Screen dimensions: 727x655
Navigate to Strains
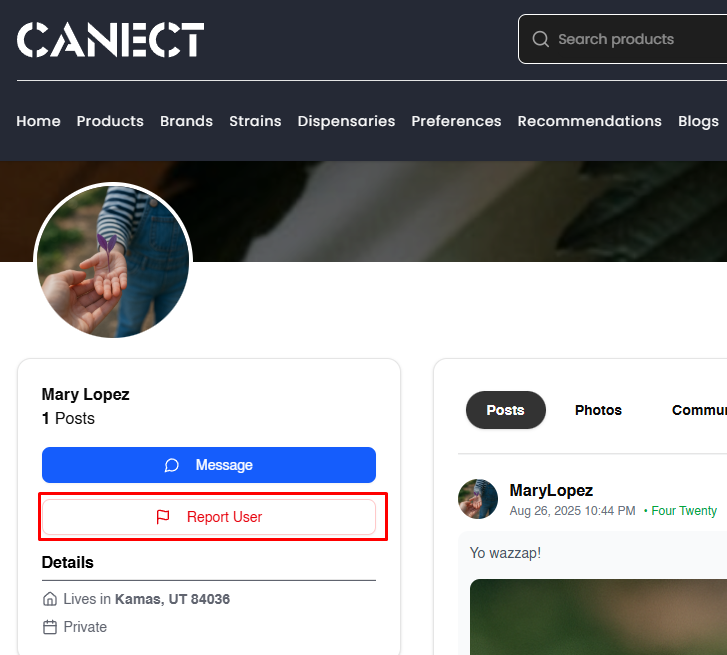[255, 121]
